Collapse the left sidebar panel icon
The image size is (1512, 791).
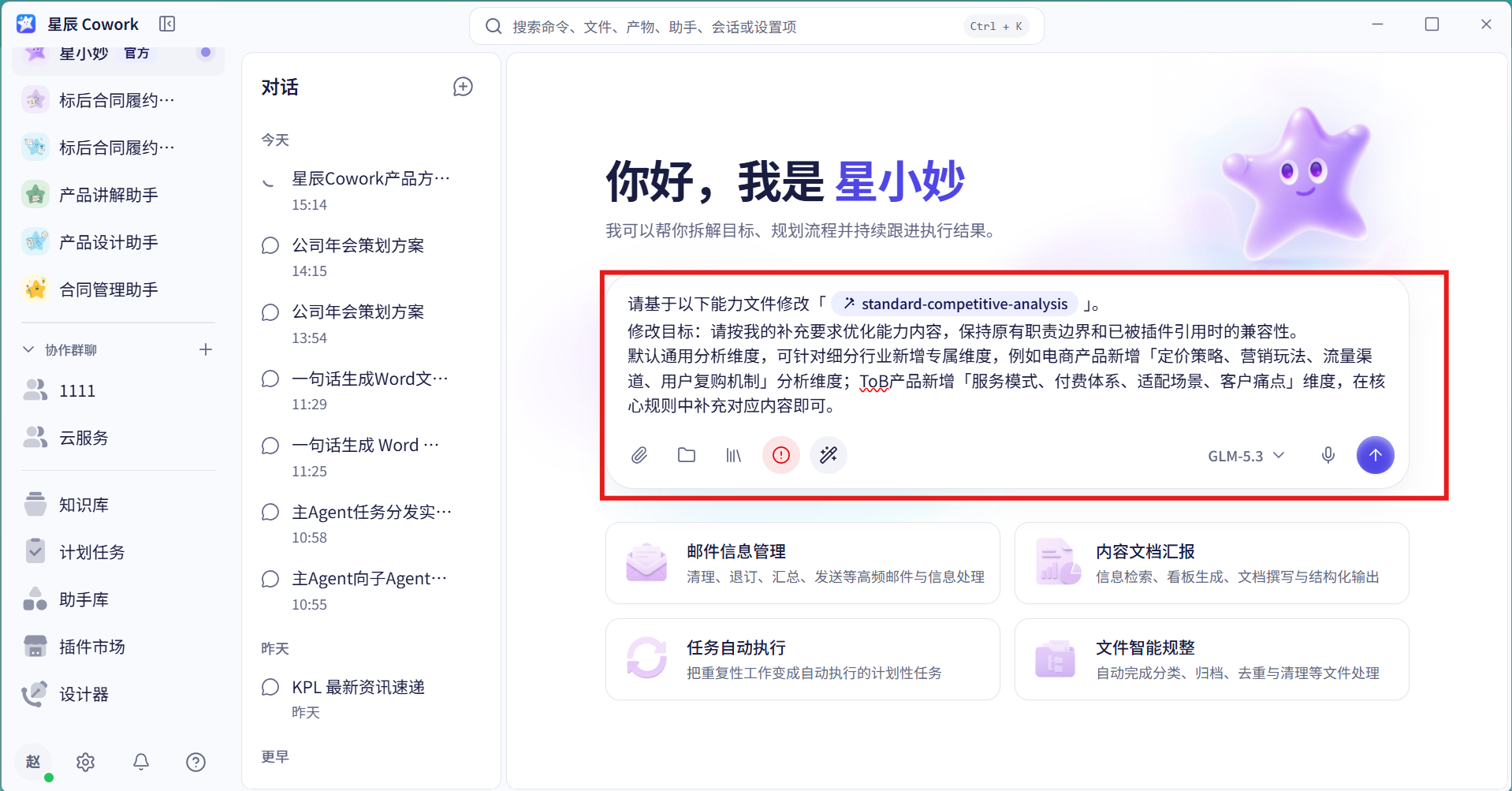[167, 24]
